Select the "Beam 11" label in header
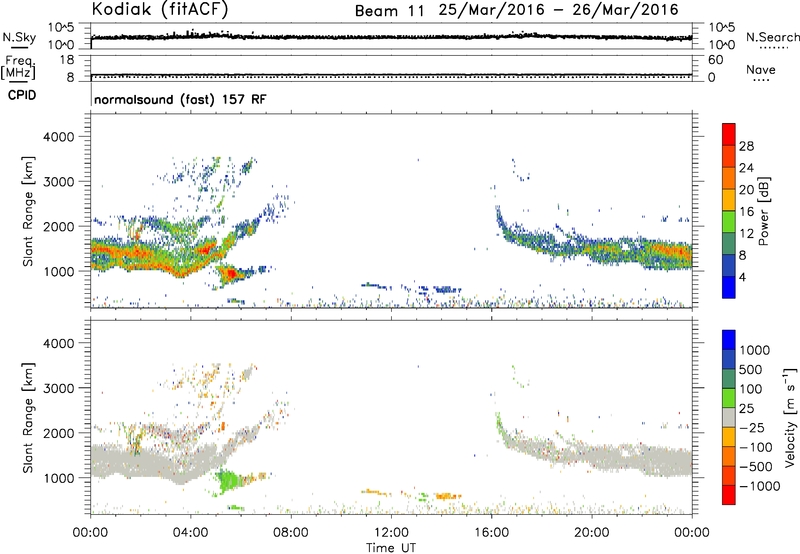Viewport: 800px width, 554px height. 389,11
